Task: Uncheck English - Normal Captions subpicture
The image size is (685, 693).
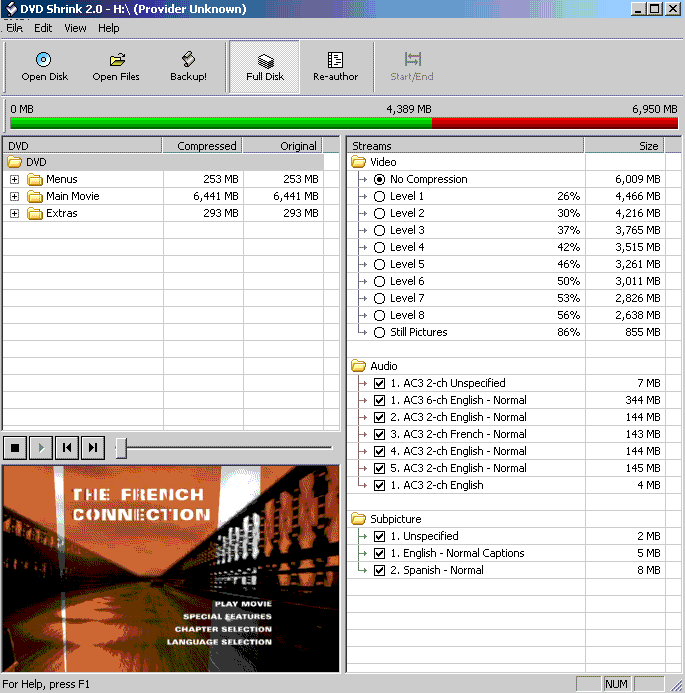Action: 379,553
